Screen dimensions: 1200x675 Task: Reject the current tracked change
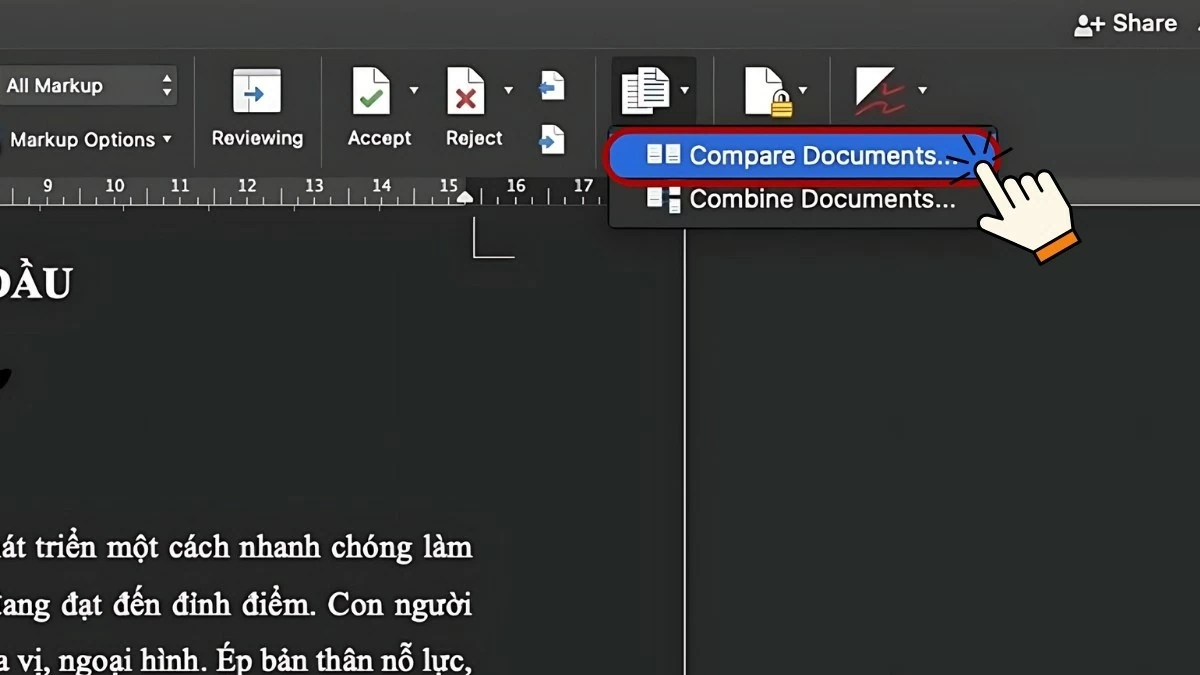pyautogui.click(x=466, y=95)
